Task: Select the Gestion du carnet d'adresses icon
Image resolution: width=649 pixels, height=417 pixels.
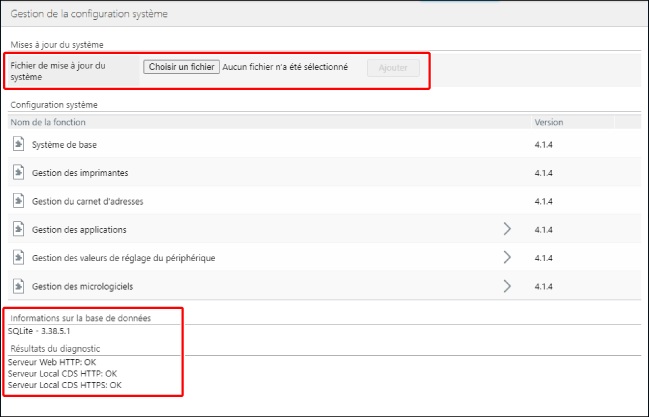Action: (18, 201)
